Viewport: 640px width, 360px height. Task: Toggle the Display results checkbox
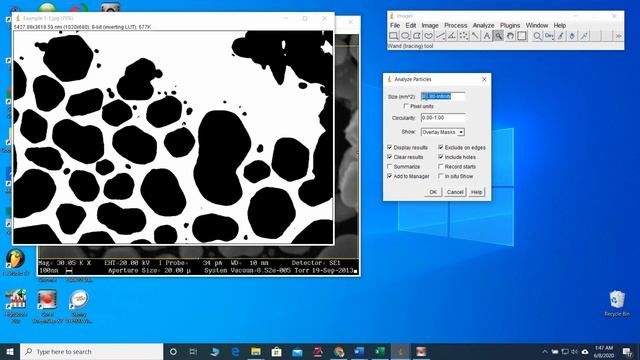click(389, 147)
